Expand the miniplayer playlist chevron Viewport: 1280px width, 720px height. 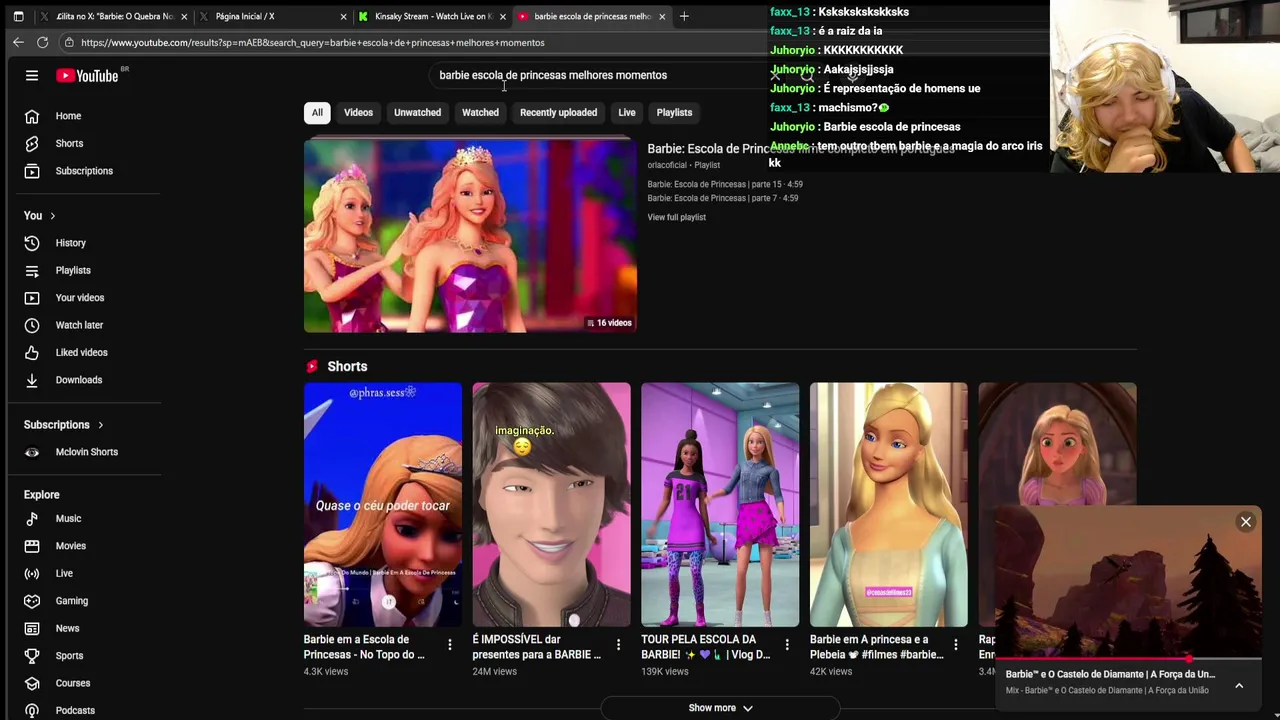(1239, 685)
